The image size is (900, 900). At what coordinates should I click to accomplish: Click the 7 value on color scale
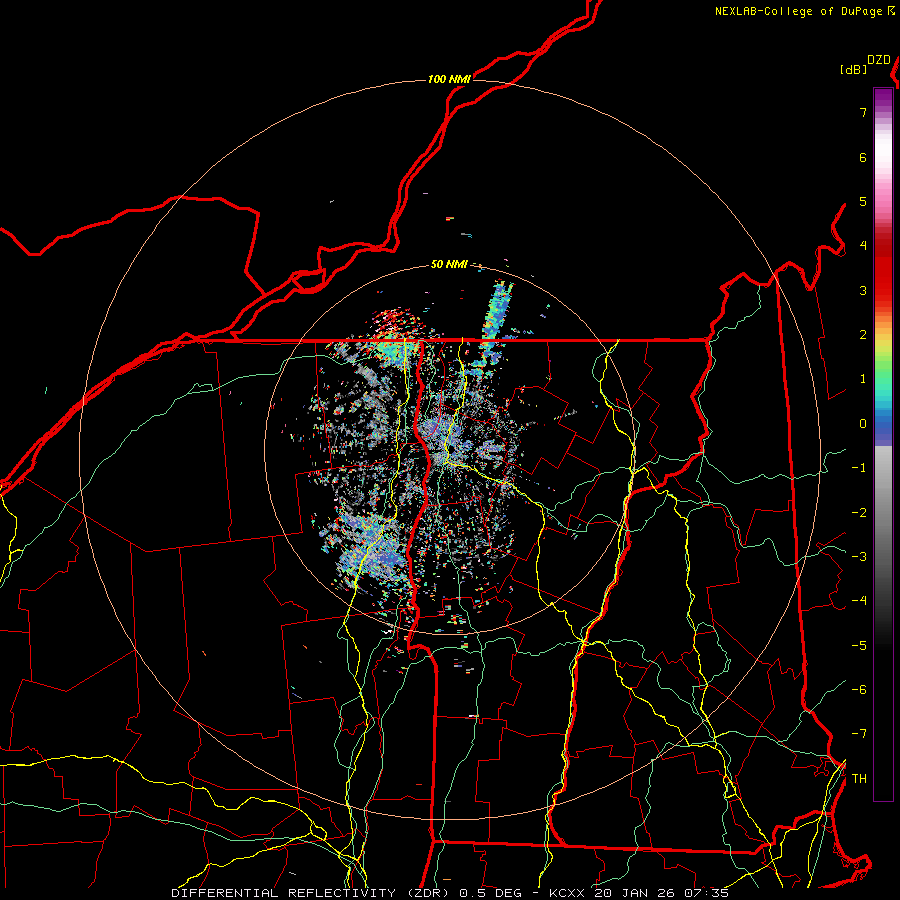tap(863, 112)
